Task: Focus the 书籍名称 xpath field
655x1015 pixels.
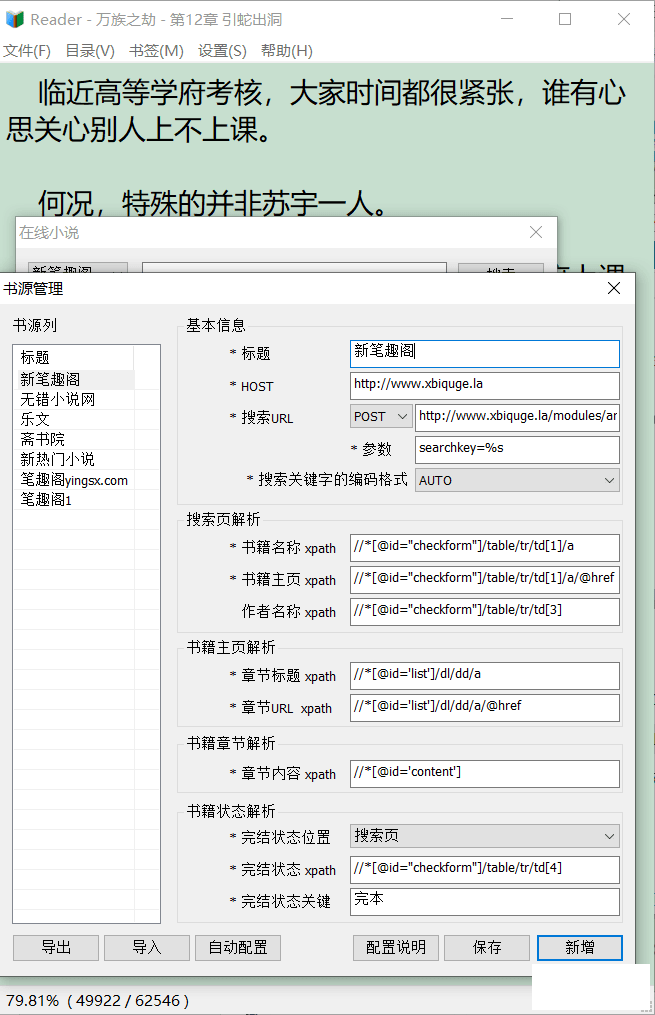Action: pyautogui.click(x=485, y=548)
